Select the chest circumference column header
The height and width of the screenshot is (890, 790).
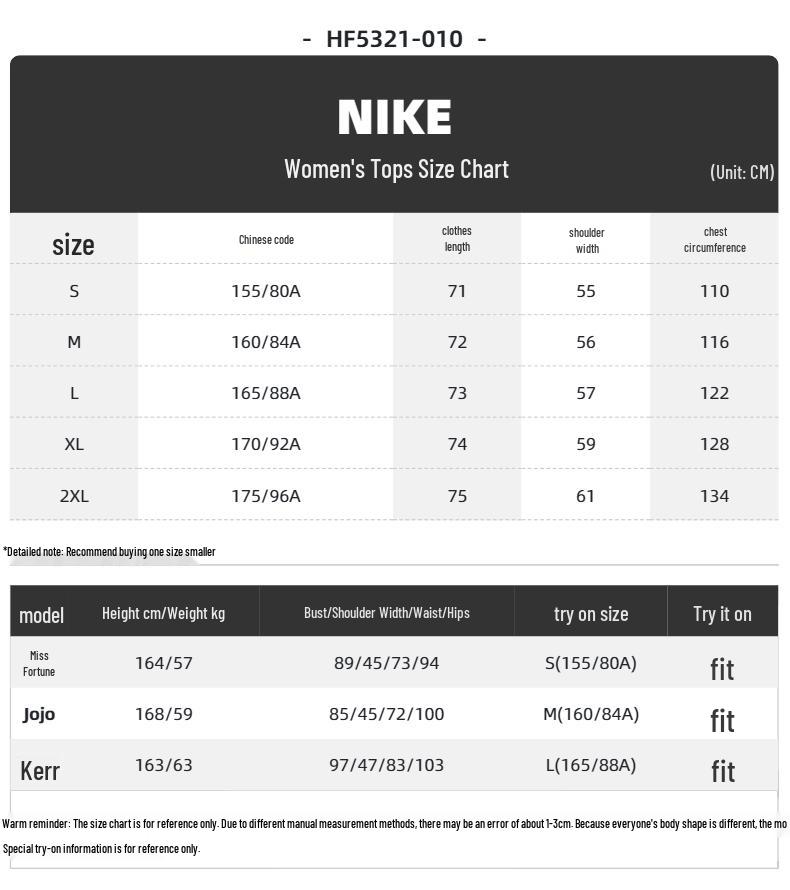coord(715,240)
